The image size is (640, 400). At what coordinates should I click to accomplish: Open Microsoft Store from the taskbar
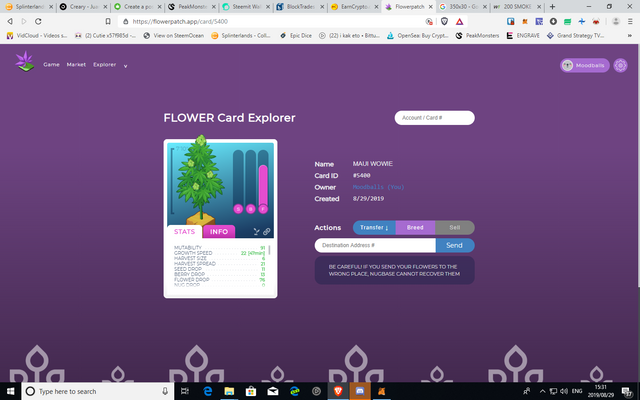click(251, 391)
